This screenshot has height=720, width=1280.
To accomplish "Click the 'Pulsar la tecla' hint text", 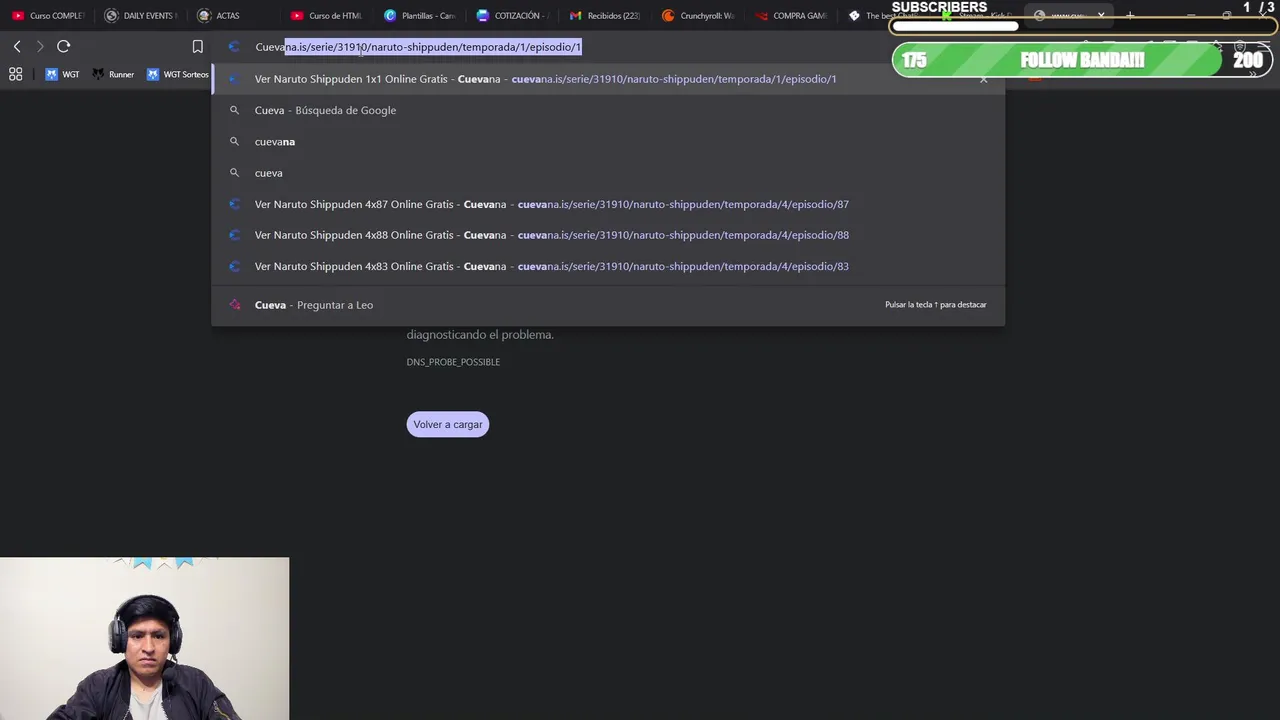I will [936, 305].
